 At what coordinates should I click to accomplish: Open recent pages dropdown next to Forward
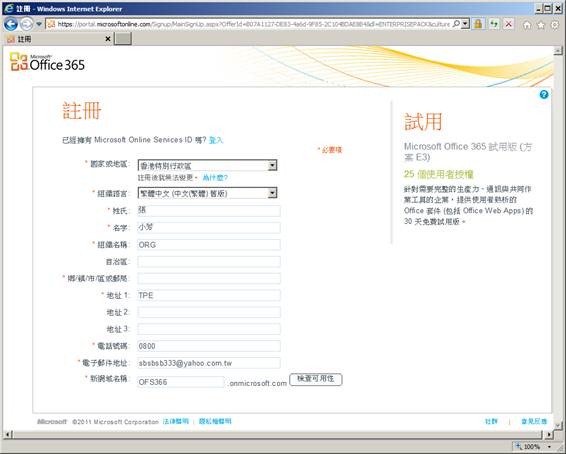39,24
